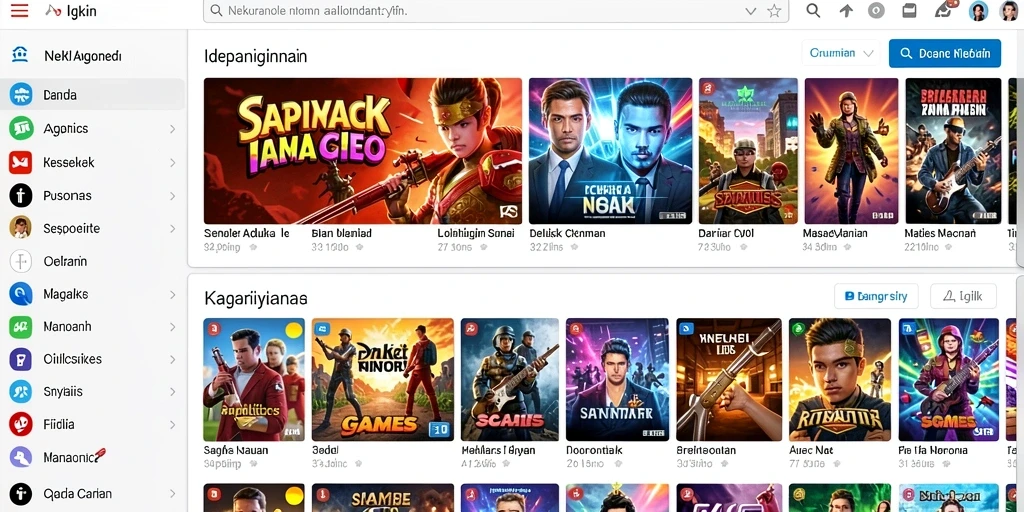The height and width of the screenshot is (512, 1024).
Task: Click the star bookmark icon in search bar
Action: coord(774,11)
